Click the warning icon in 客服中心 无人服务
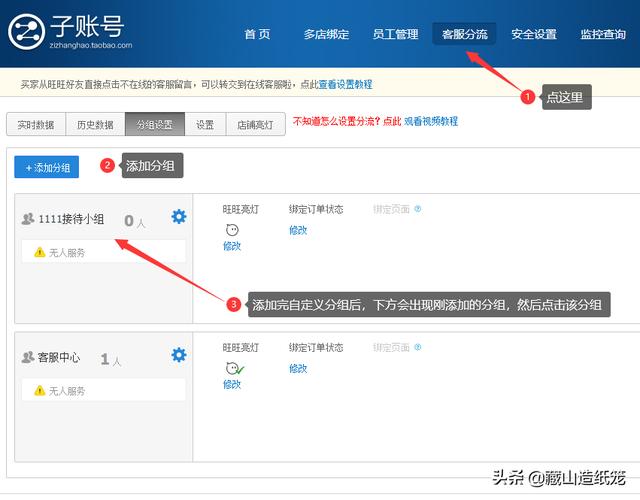640x500 pixels. coord(40,390)
